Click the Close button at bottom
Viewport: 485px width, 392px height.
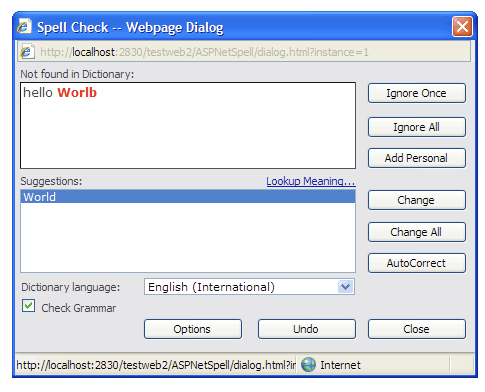coord(416,329)
